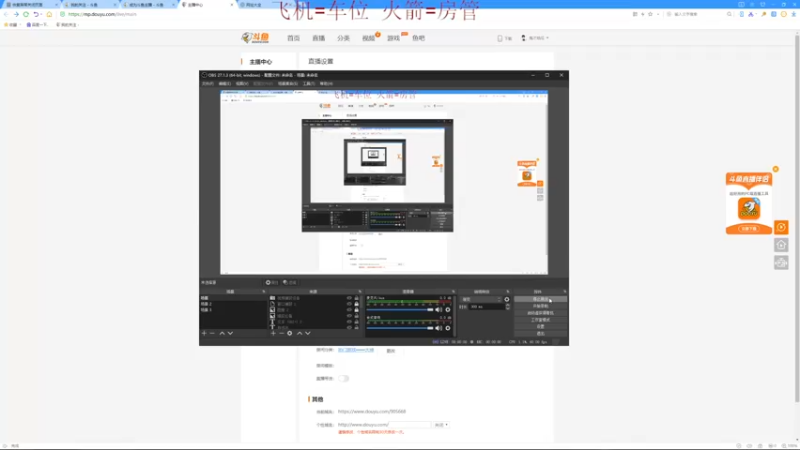Image resolution: width=800 pixels, height=450 pixels.
Task: Open the 直播 menu in Douyu navigation
Action: 318,38
